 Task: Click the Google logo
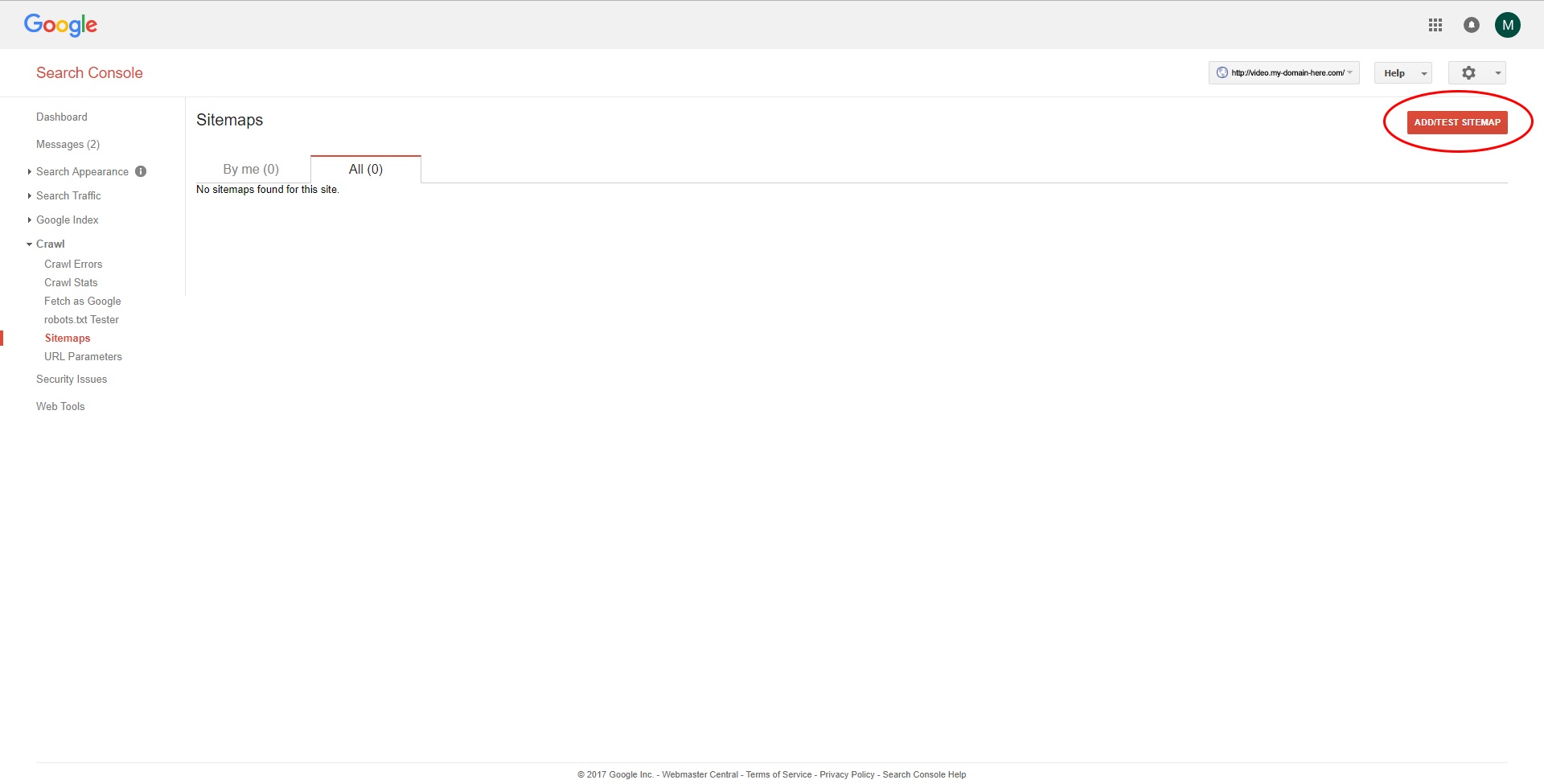[x=60, y=25]
